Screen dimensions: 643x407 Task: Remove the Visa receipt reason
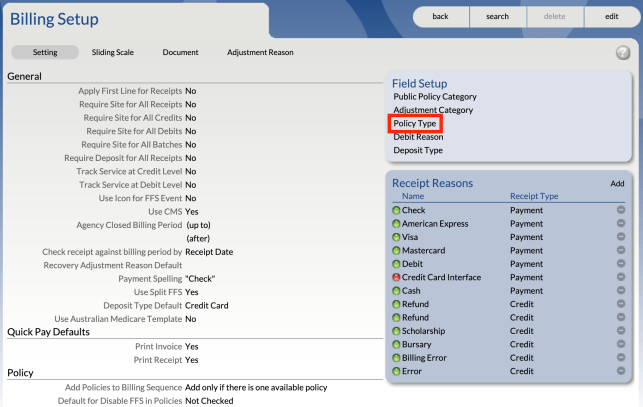pyautogui.click(x=621, y=237)
